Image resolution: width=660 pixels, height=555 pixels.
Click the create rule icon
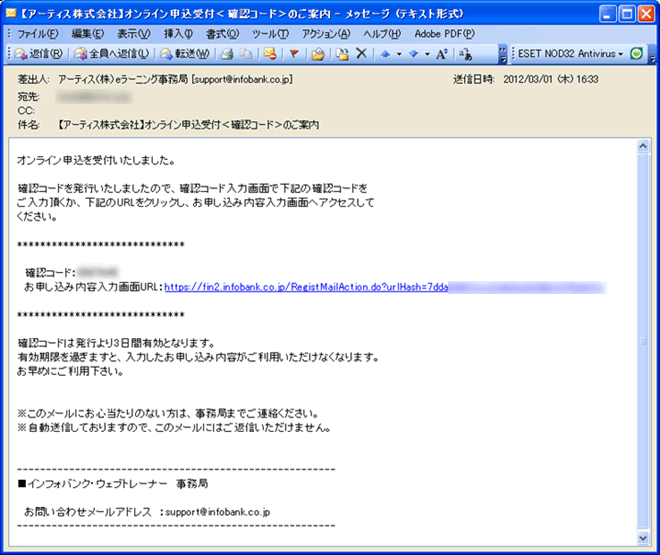(x=342, y=54)
